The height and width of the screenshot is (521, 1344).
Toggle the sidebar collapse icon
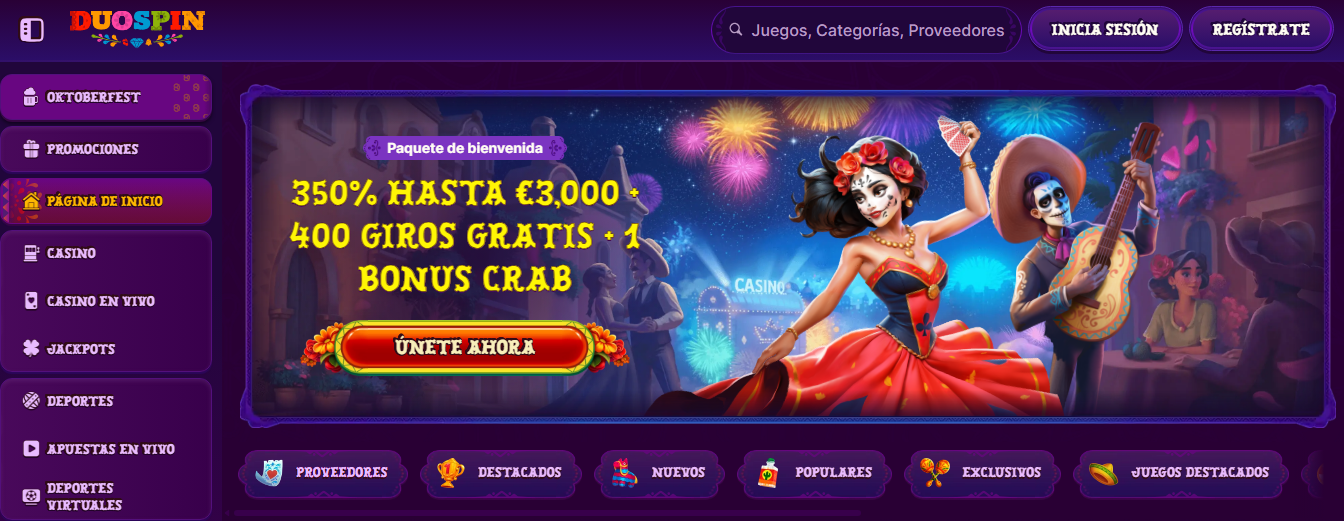point(32,30)
